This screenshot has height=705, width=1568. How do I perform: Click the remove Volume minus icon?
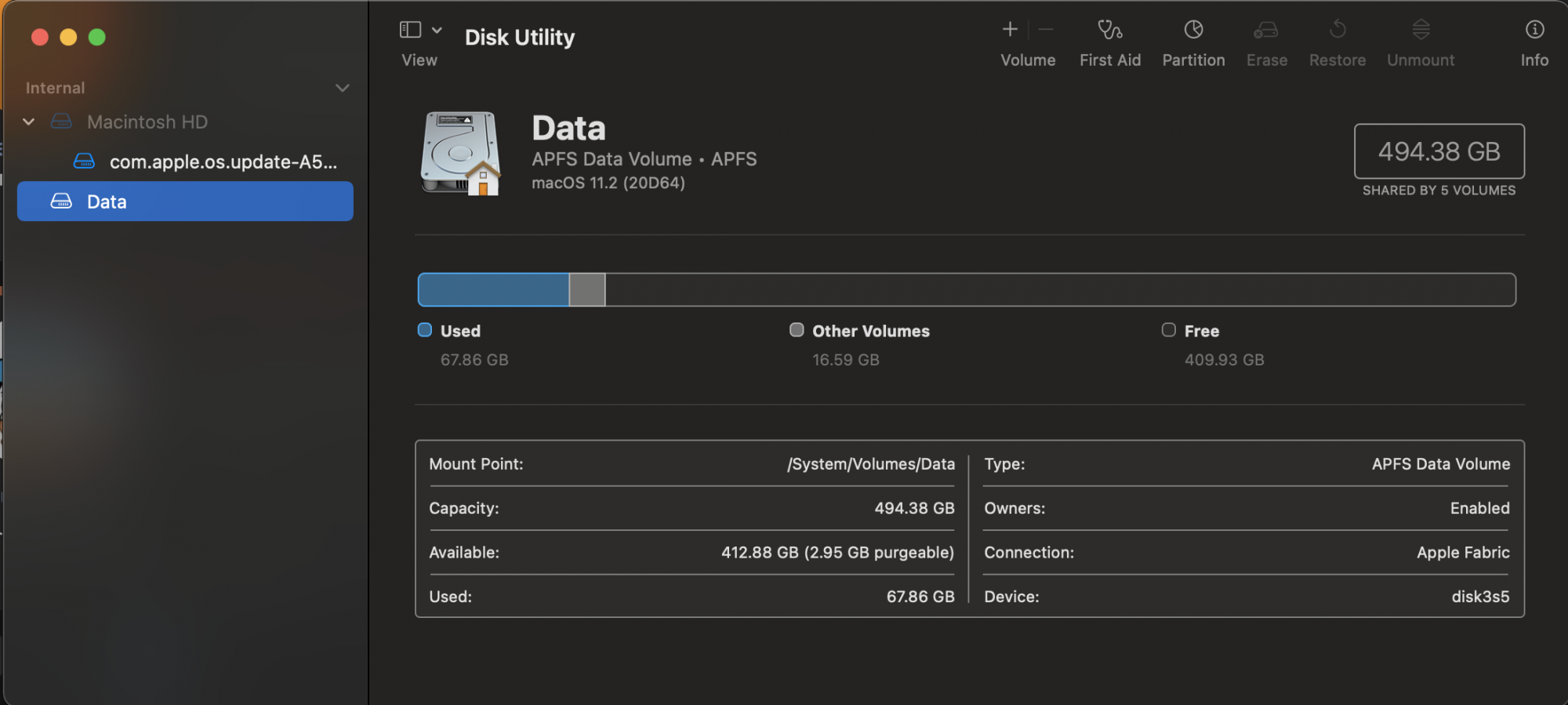pos(1046,30)
